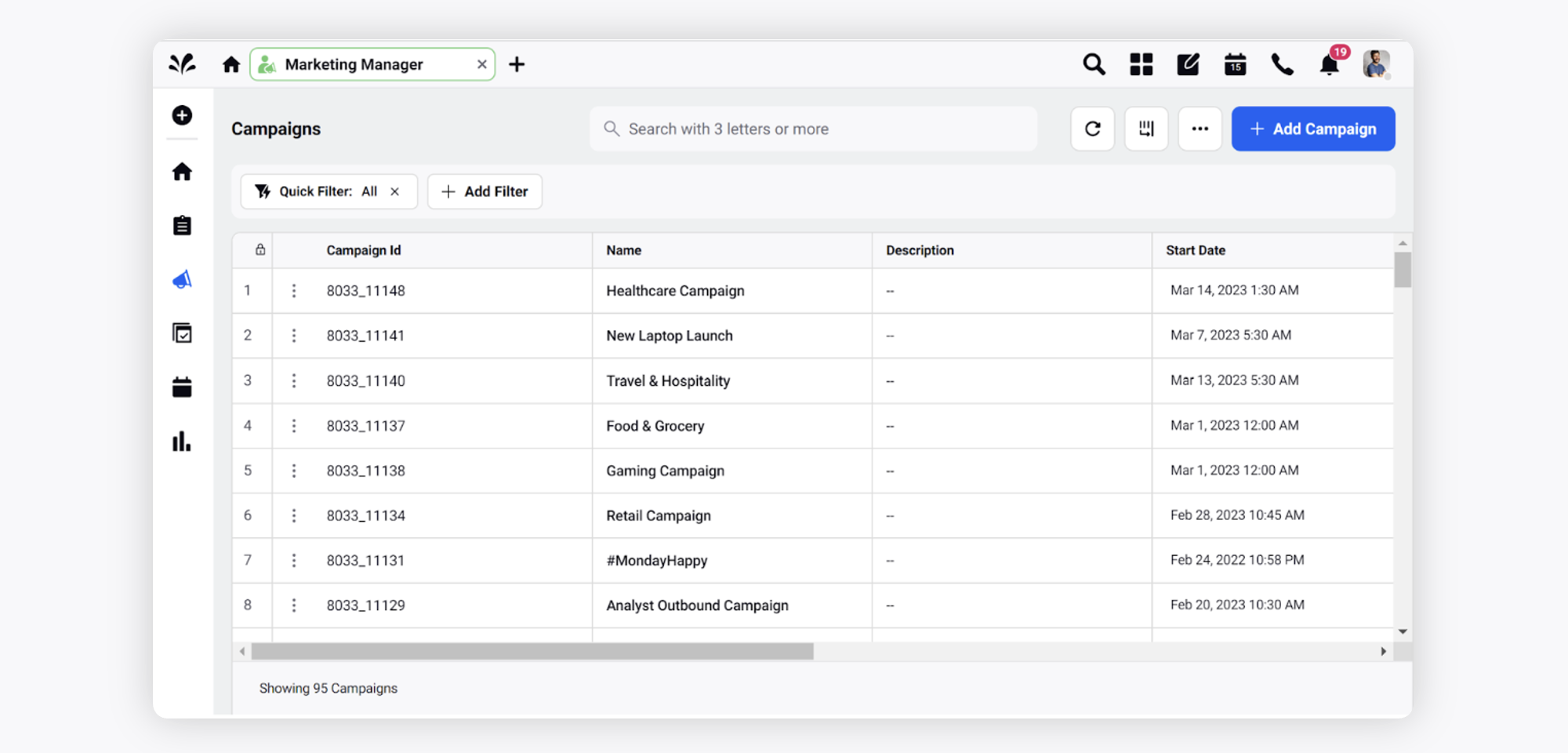Select the Retail Campaign name
The height and width of the screenshot is (753, 1568).
click(x=659, y=515)
